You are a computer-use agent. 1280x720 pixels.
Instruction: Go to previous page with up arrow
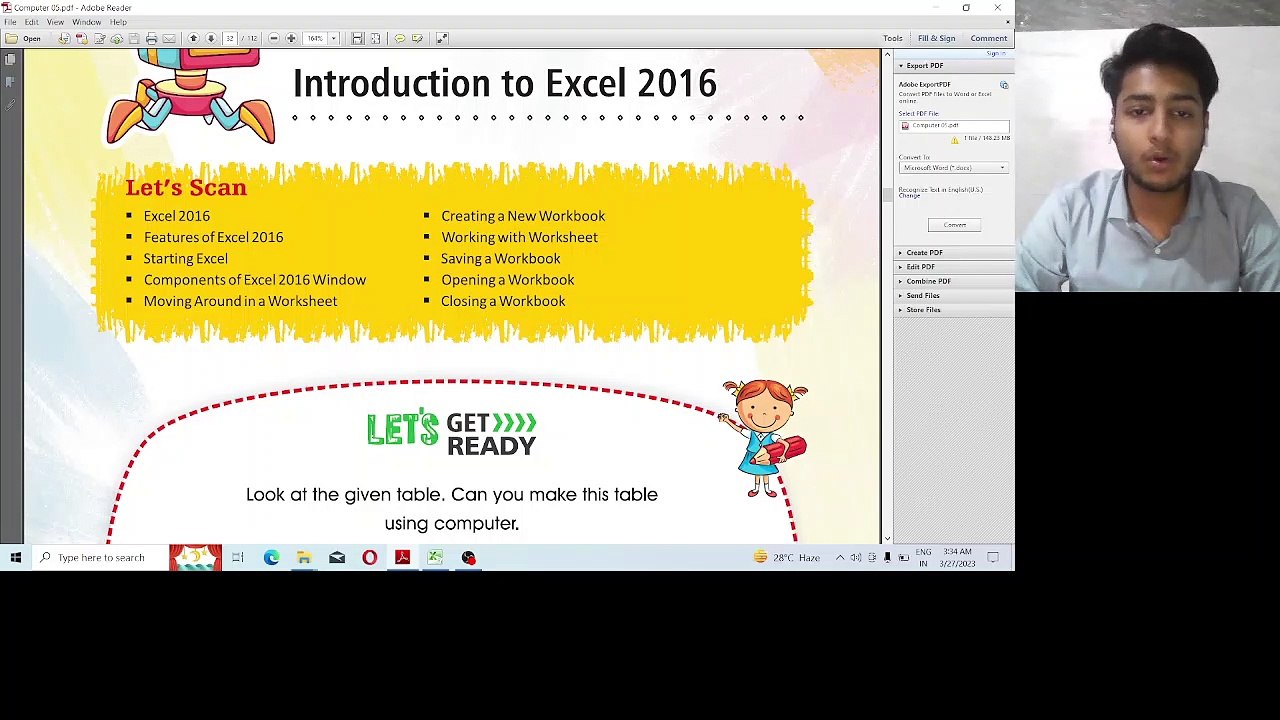pyautogui.click(x=193, y=38)
